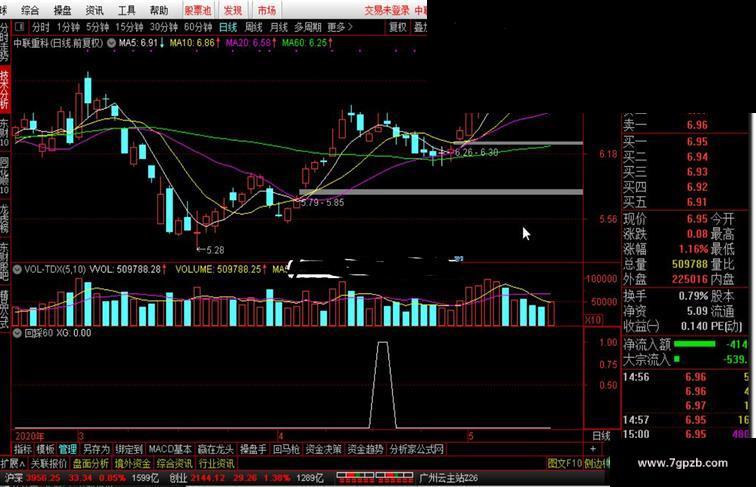This screenshot has height=487, width=756.
Task: Select the 多周期 view
Action: click(x=308, y=27)
